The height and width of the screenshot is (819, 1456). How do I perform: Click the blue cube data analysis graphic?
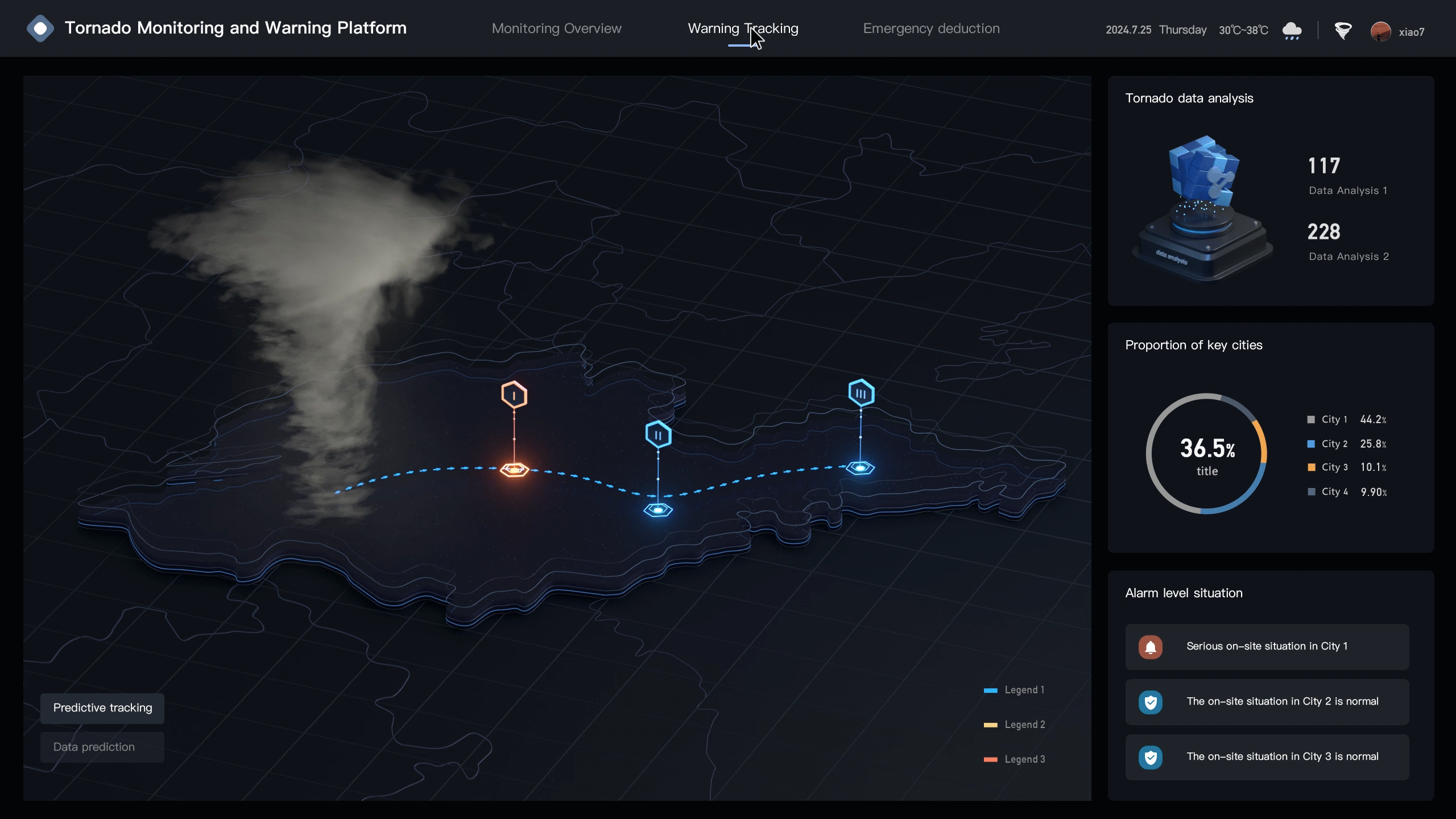point(1203,171)
